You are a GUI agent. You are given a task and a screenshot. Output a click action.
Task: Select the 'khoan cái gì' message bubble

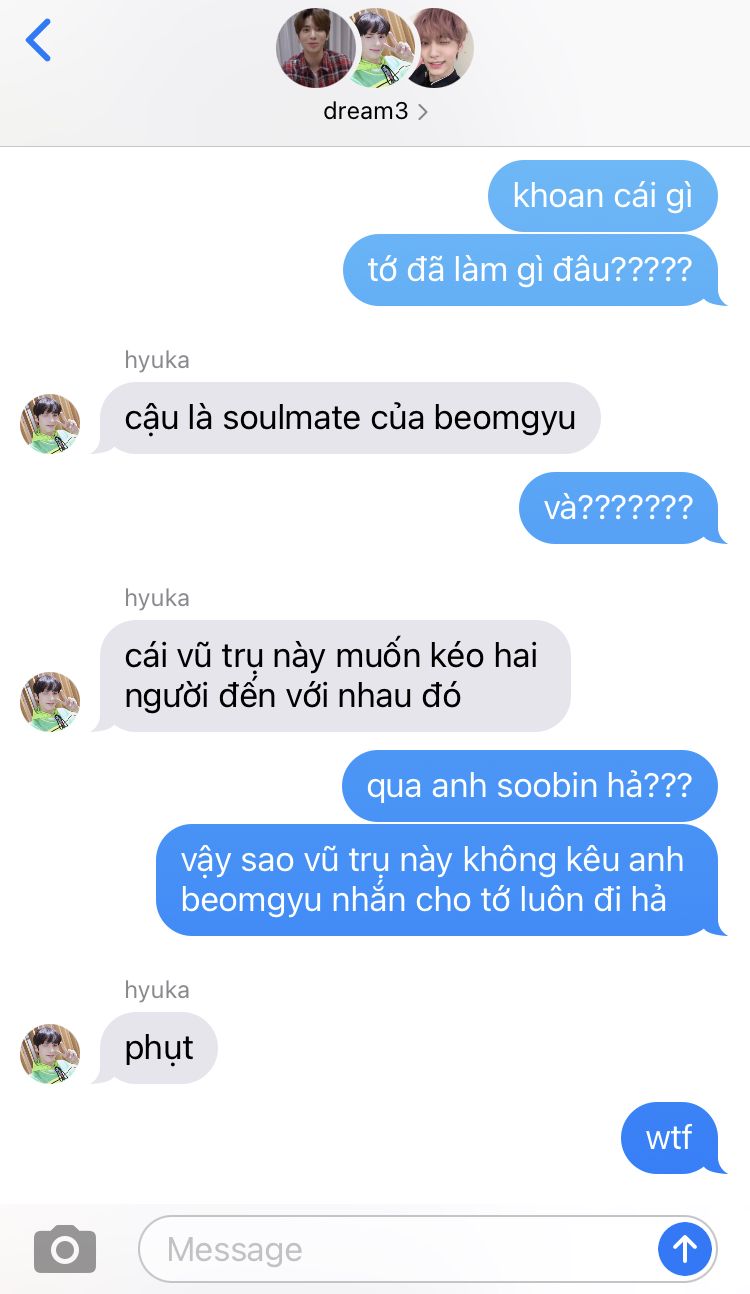[603, 196]
